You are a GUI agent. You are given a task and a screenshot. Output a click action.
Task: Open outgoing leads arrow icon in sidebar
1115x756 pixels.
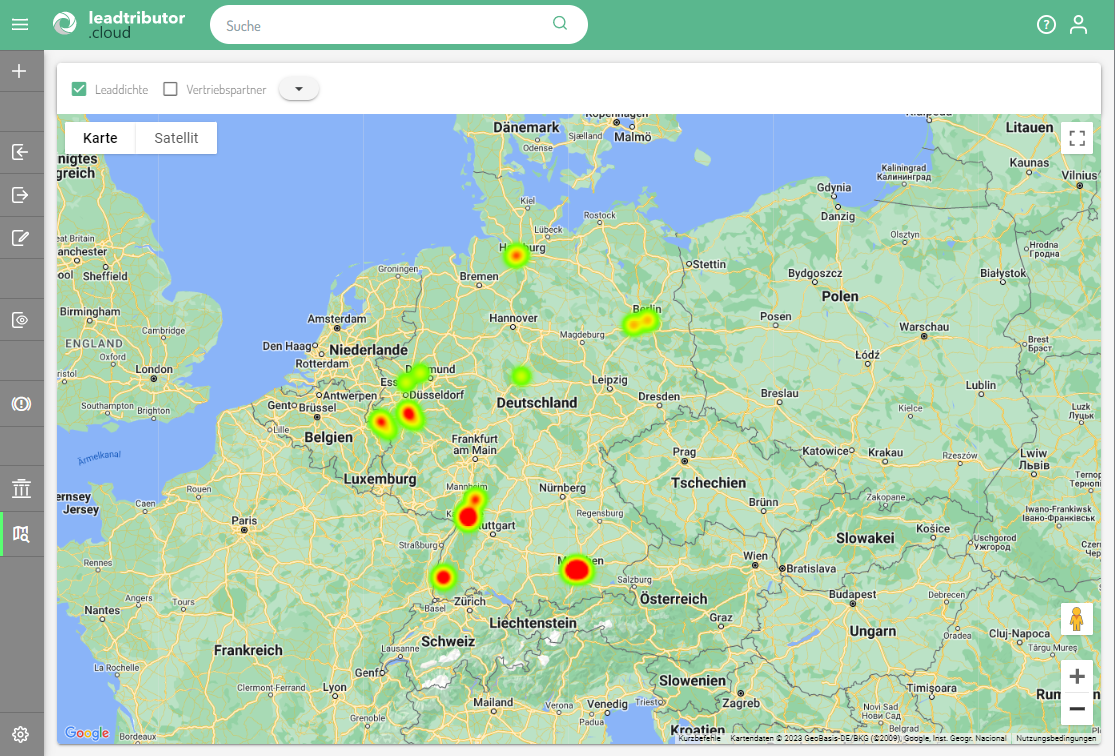click(20, 195)
